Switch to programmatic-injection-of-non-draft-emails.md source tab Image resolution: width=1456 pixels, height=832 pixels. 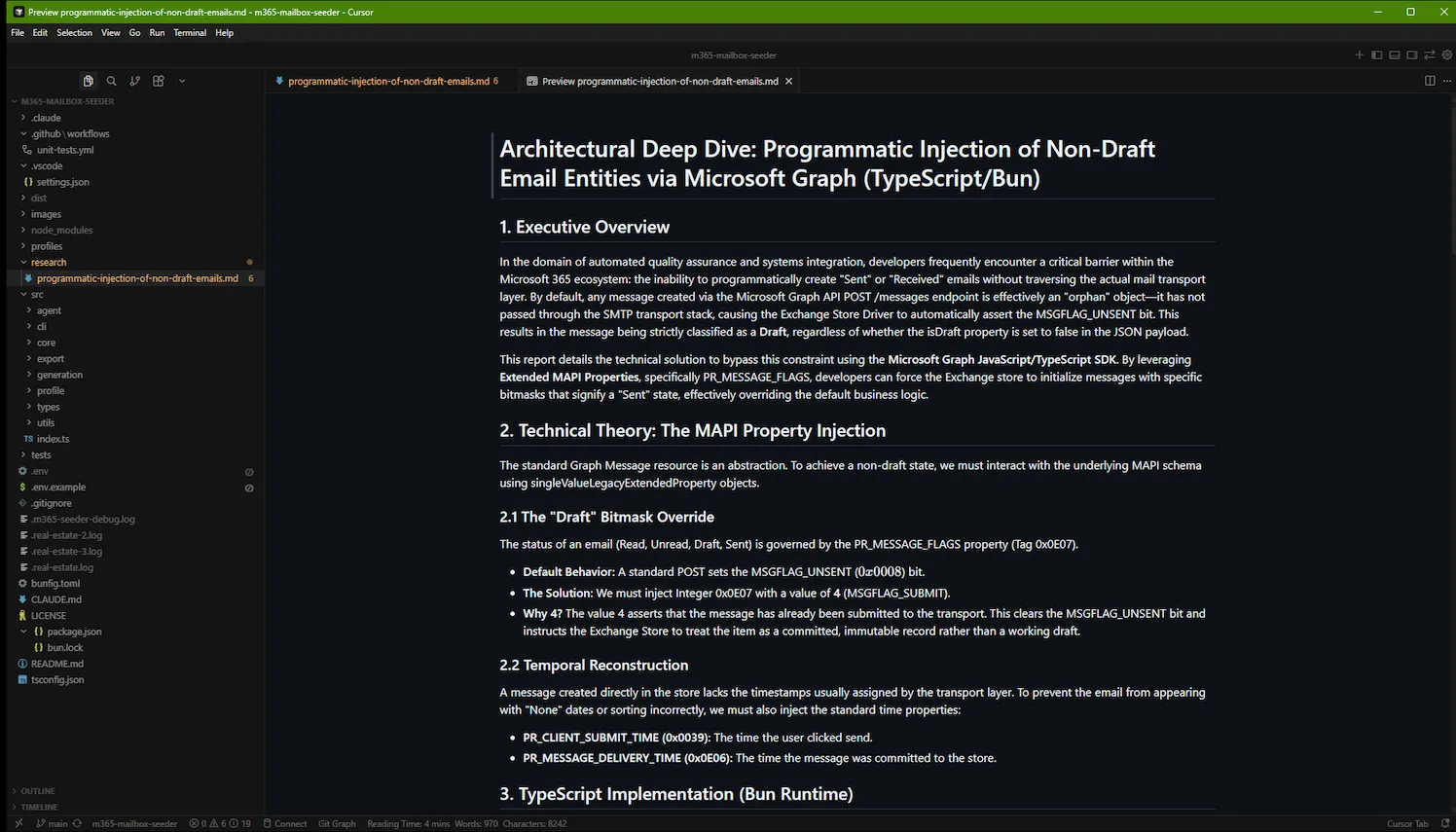[x=387, y=81]
